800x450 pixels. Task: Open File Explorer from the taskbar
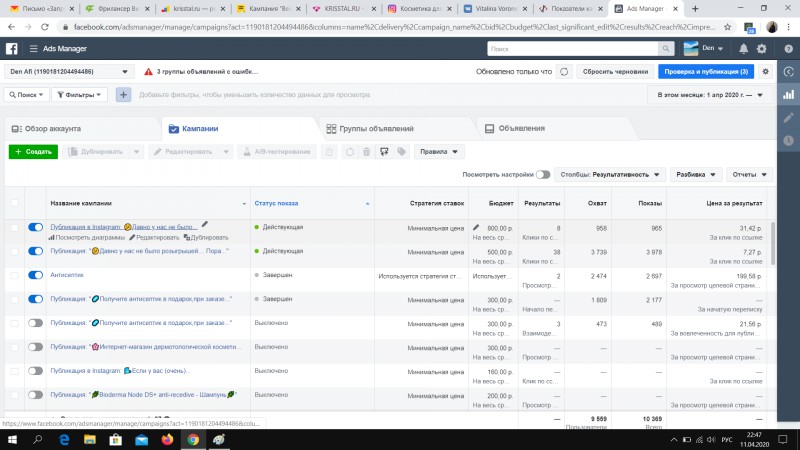[x=90, y=439]
